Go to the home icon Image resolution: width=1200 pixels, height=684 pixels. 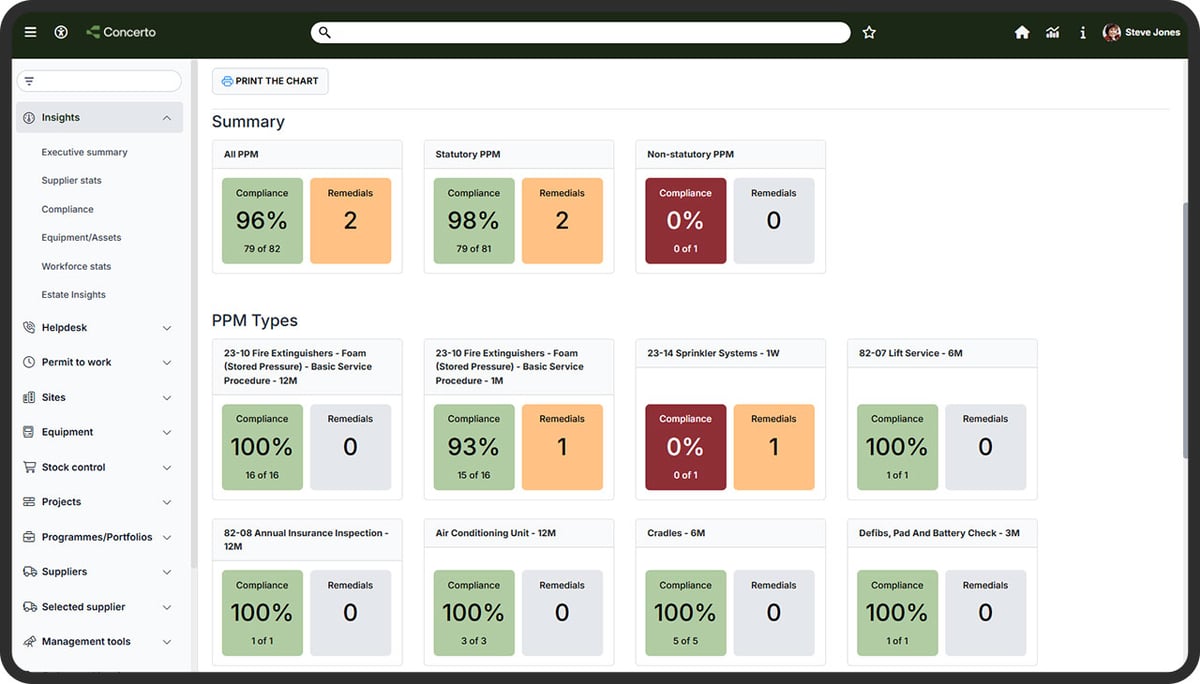coord(1022,33)
